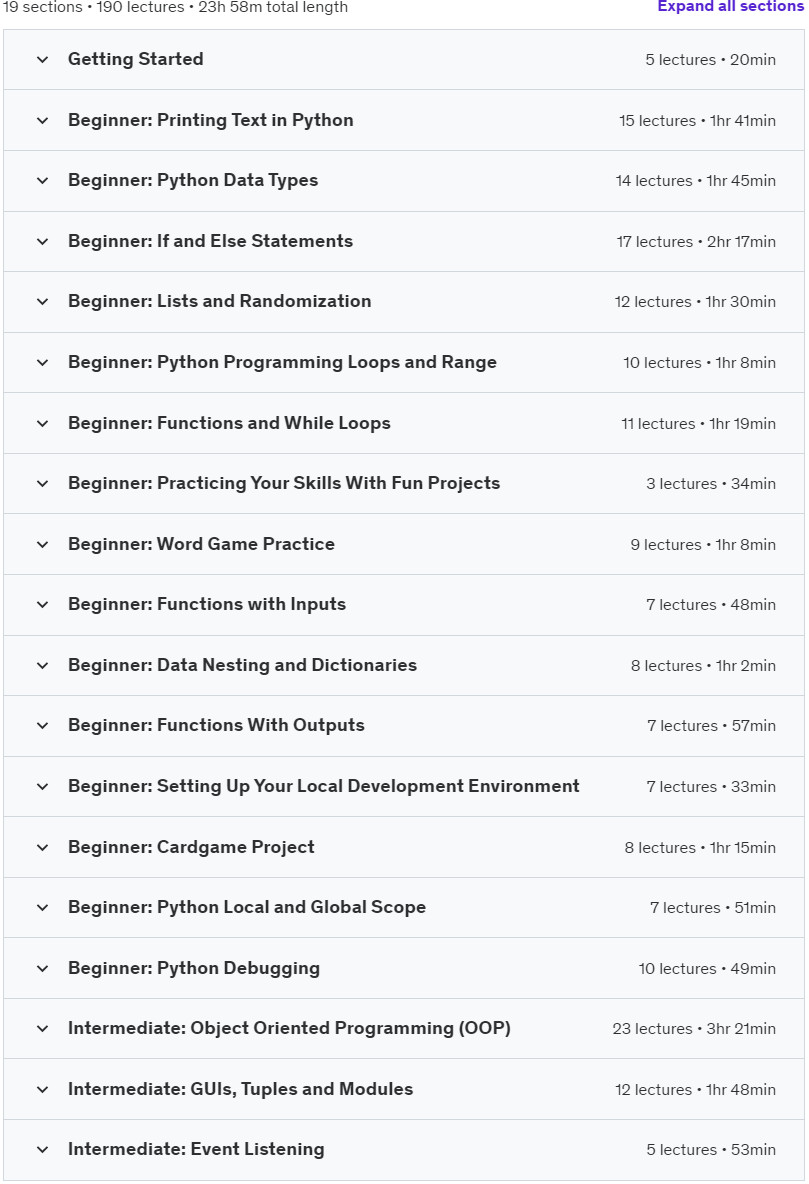Click '14 lectures • 1hr 45min' text
809x1184 pixels.
coord(696,181)
